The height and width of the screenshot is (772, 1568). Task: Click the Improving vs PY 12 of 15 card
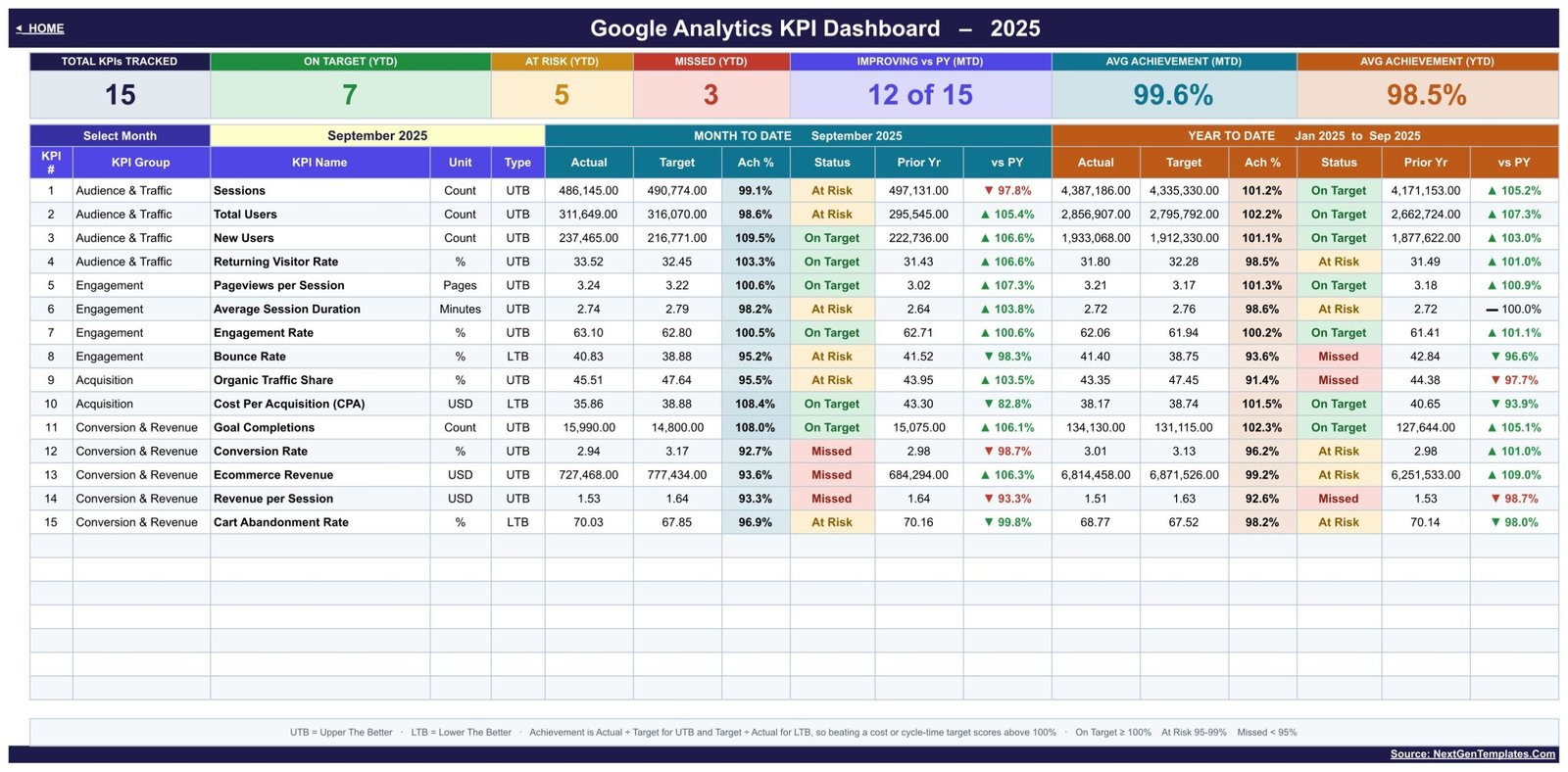click(920, 95)
